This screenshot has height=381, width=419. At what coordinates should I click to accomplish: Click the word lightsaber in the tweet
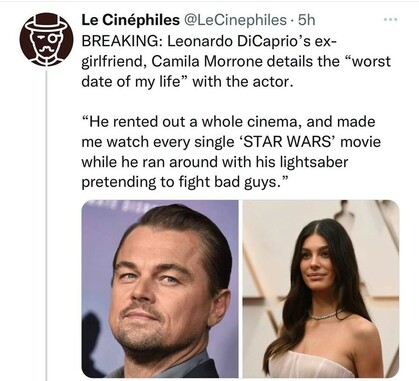pyautogui.click(x=314, y=162)
